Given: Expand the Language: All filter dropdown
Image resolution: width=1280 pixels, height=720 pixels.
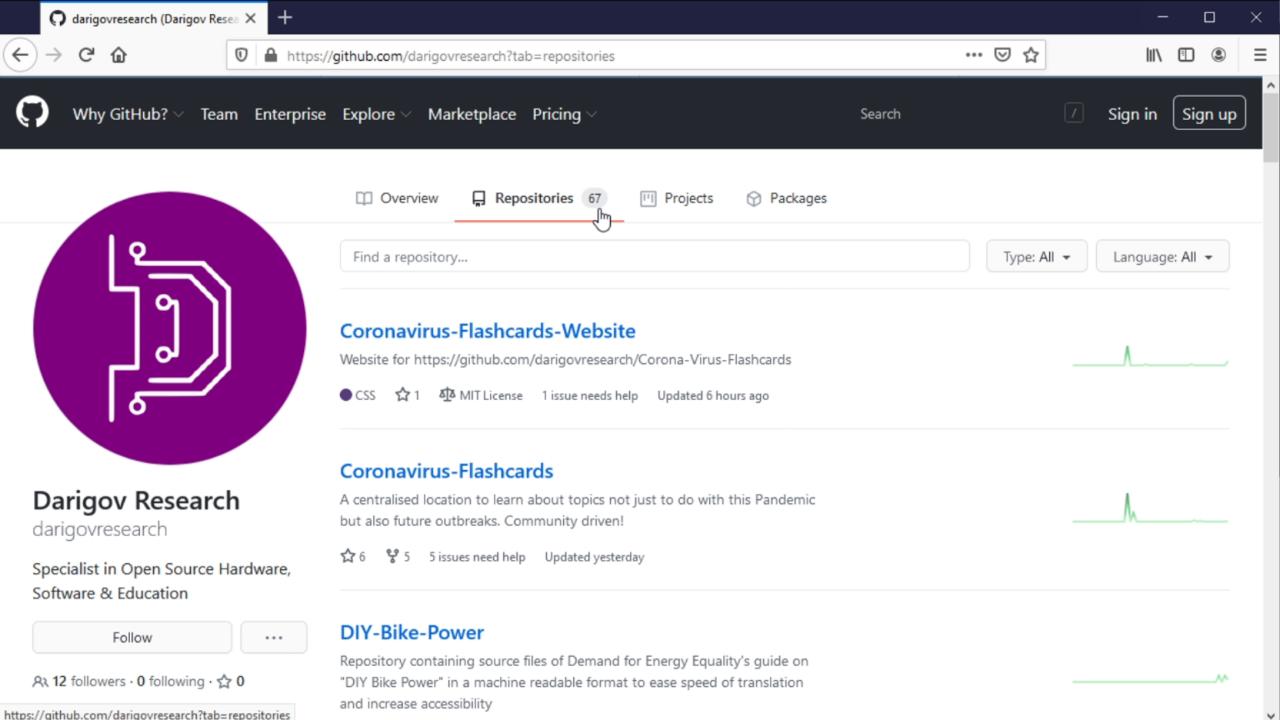Looking at the screenshot, I should [x=1162, y=257].
